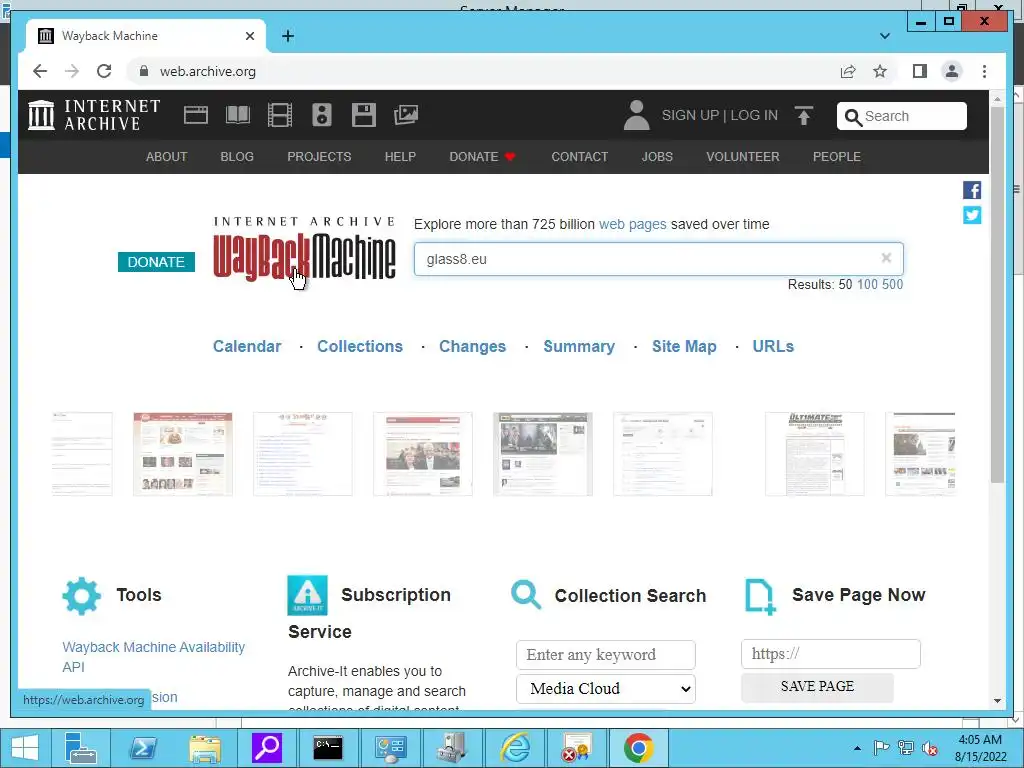Image resolution: width=1024 pixels, height=768 pixels.
Task: Toggle the browser side panel
Action: pos(920,71)
